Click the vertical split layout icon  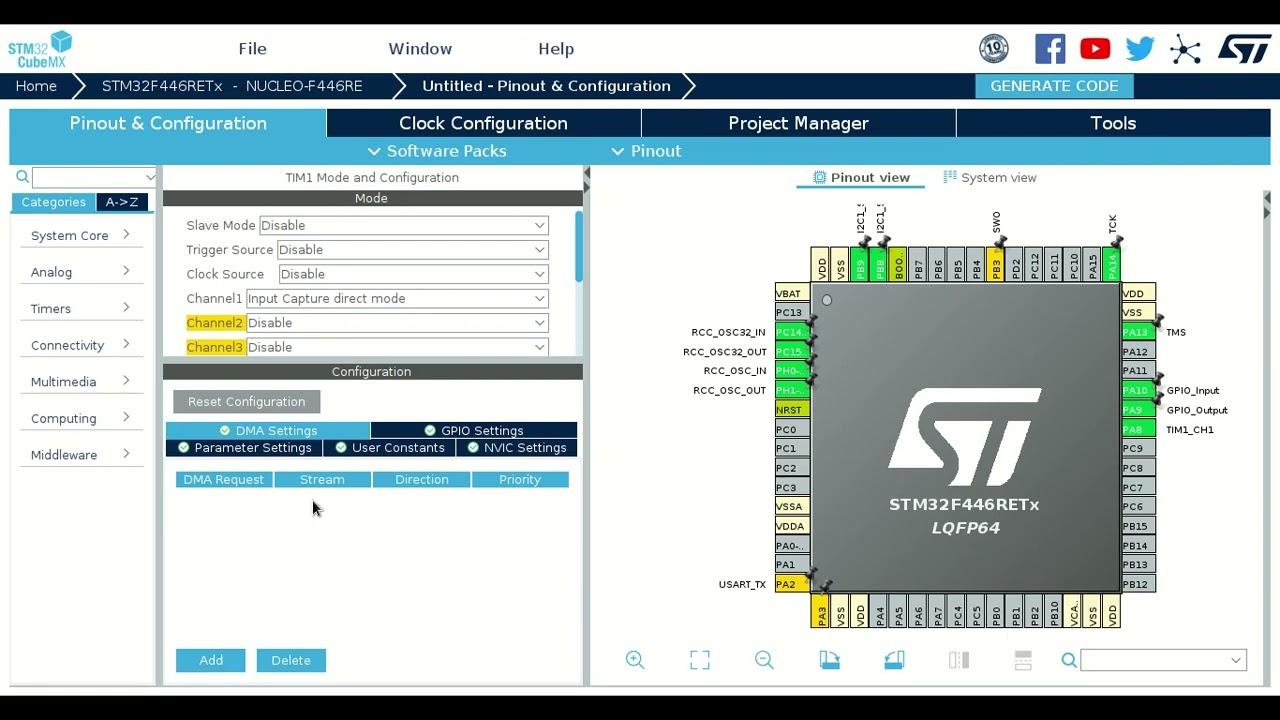click(x=959, y=660)
